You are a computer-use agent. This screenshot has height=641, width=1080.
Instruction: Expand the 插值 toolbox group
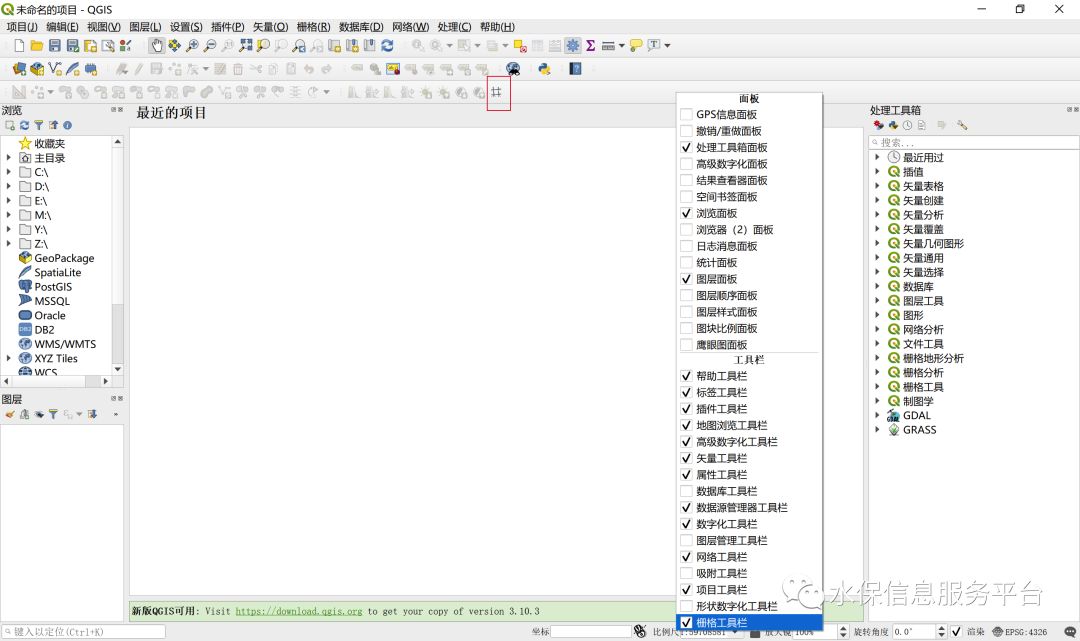point(878,171)
